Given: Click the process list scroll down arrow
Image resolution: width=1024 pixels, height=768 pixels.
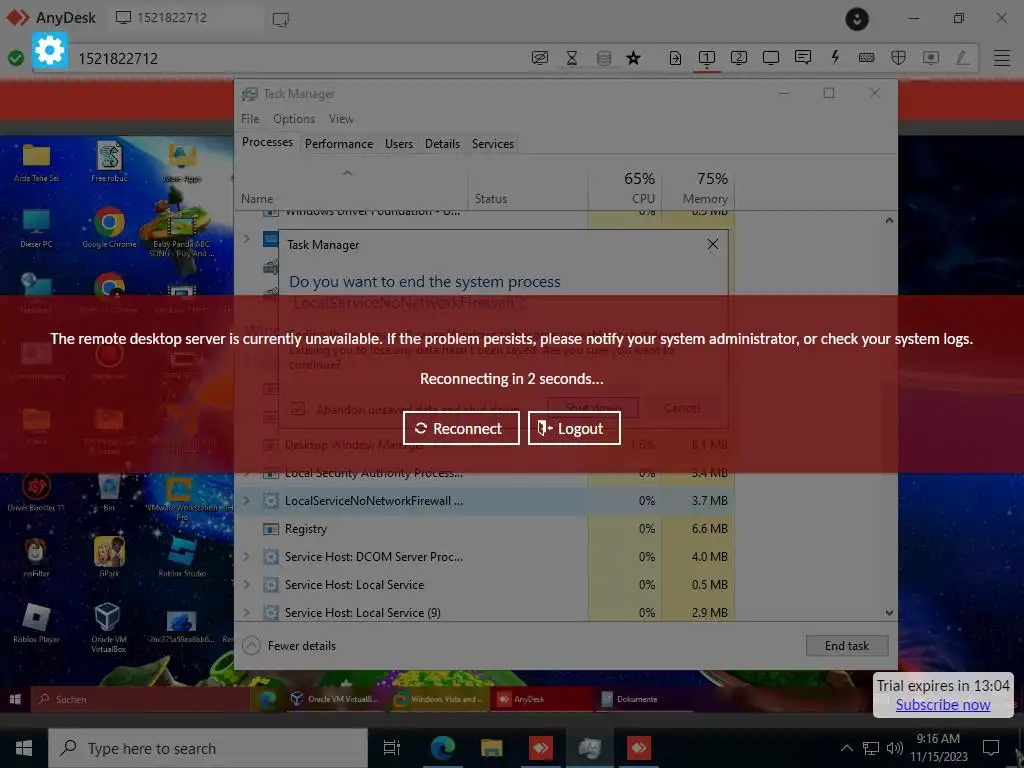Looking at the screenshot, I should click(889, 613).
